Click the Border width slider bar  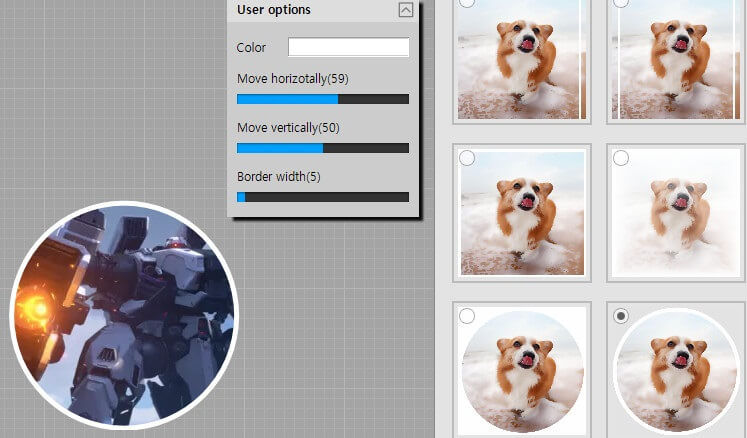tap(322, 197)
